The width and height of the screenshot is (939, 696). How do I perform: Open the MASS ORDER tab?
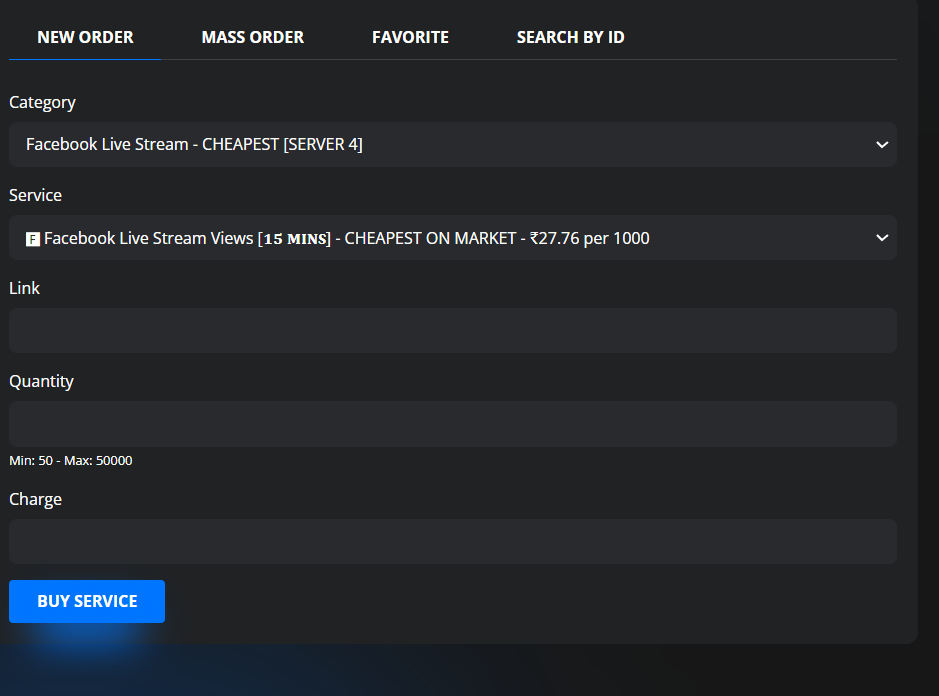(x=253, y=37)
